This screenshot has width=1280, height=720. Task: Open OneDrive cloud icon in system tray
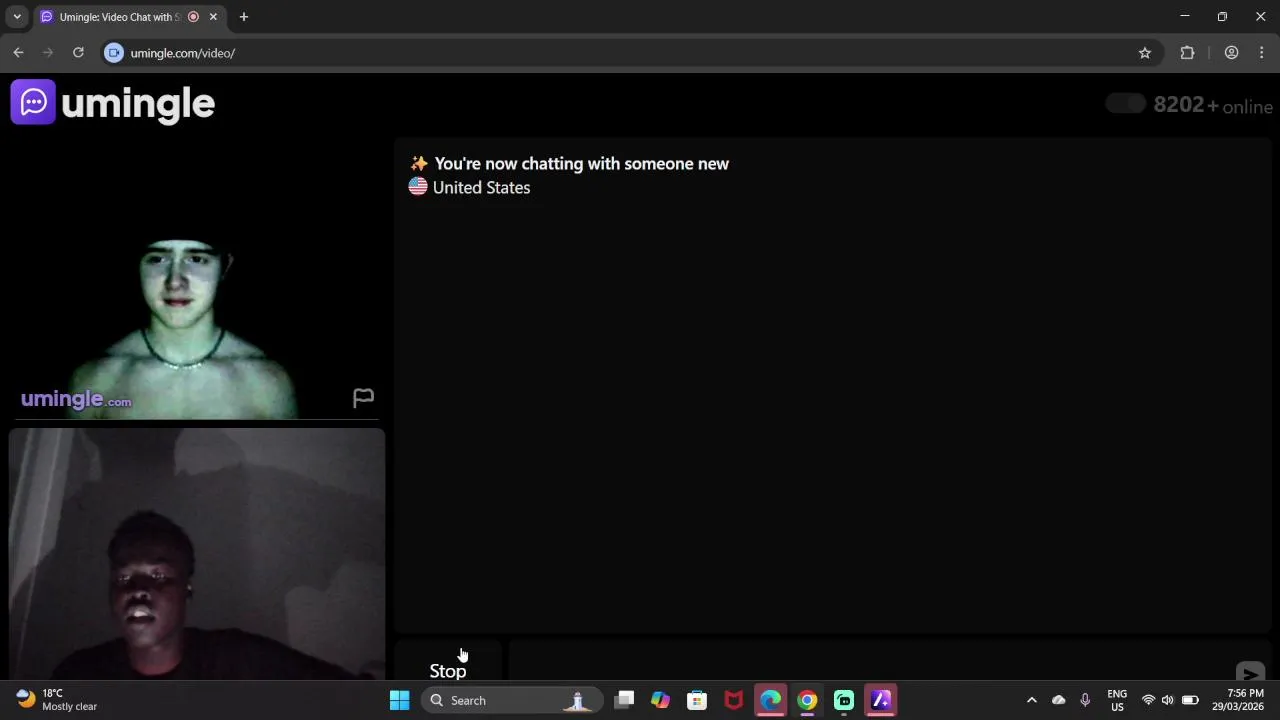[x=1059, y=700]
